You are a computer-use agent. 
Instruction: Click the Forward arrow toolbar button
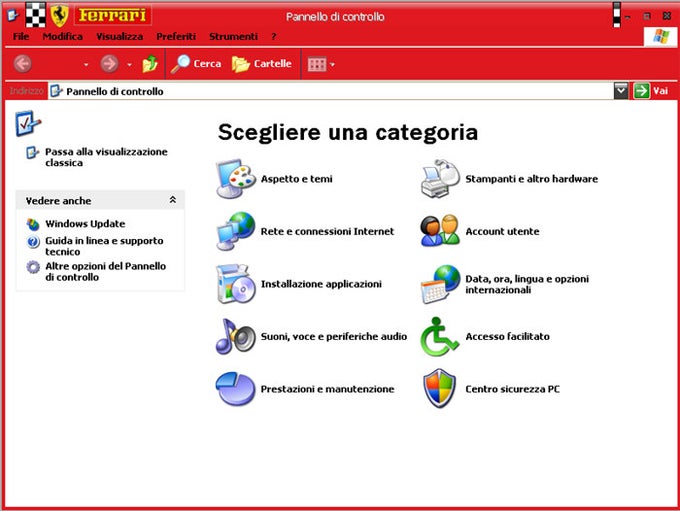coord(109,64)
